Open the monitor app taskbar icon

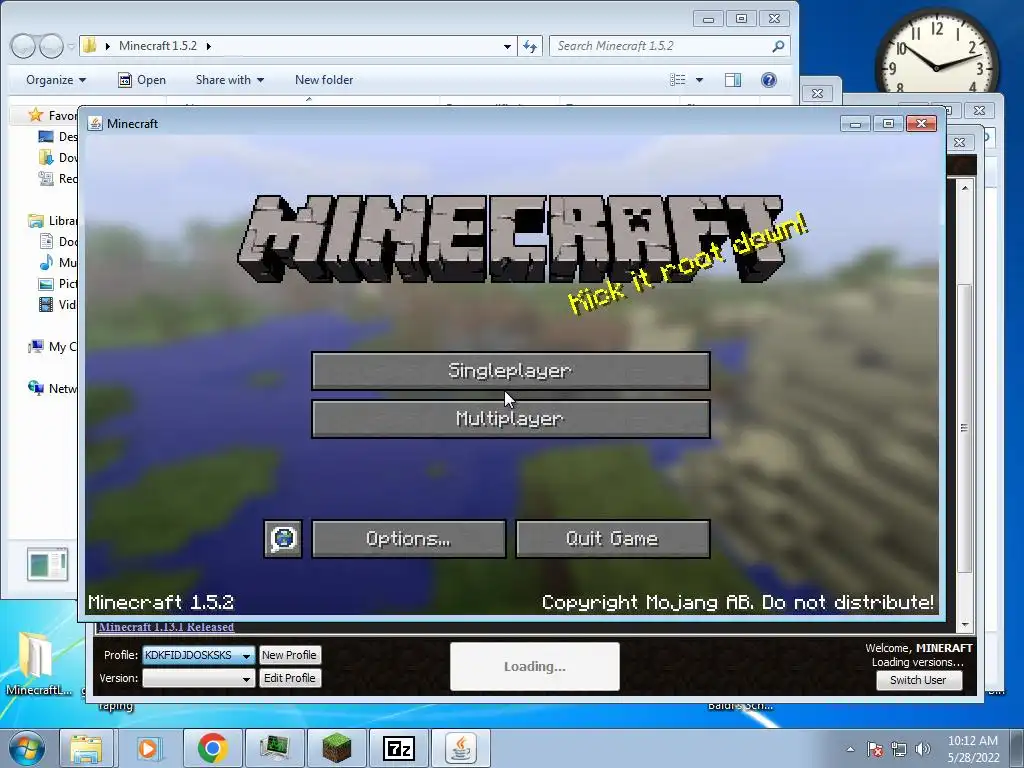[275, 748]
